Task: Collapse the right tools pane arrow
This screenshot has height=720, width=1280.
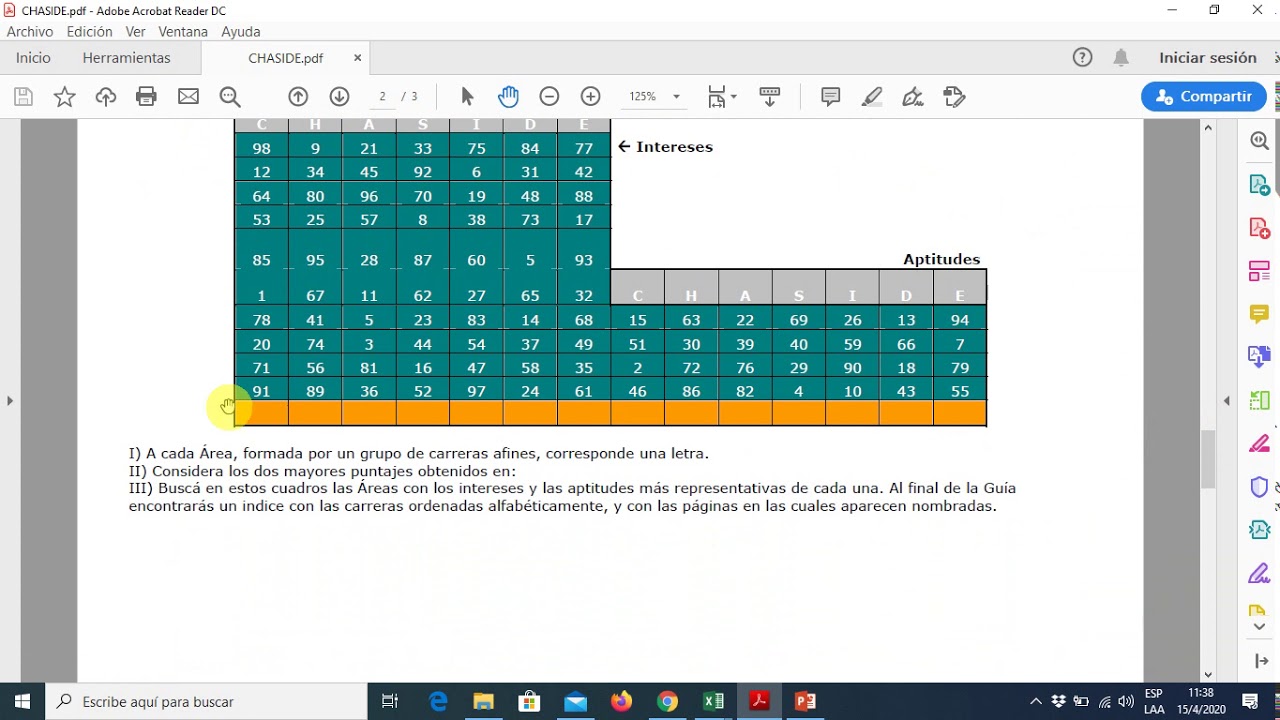Action: tap(1227, 401)
